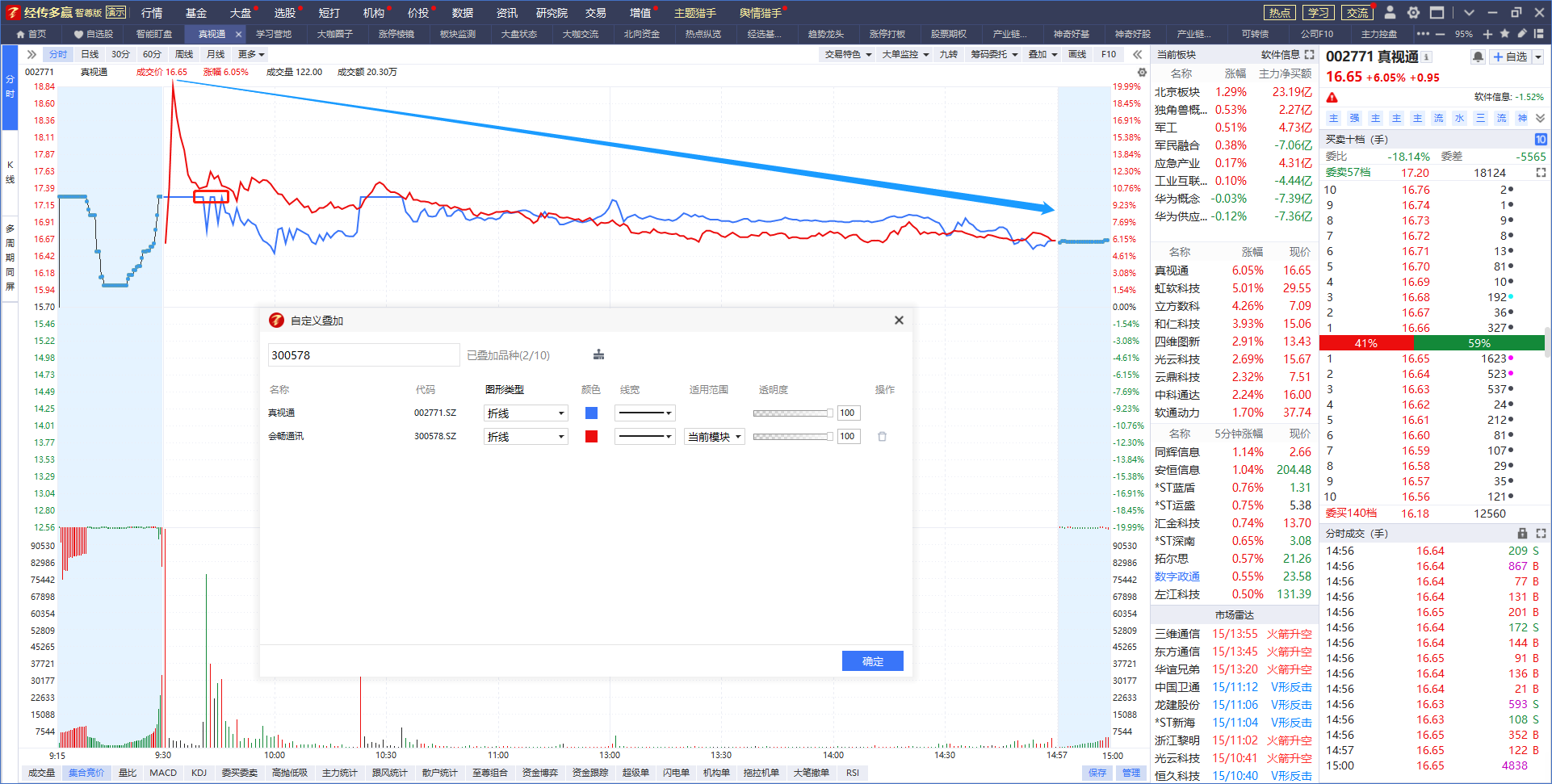Open the 交易特色 dropdown
The width and height of the screenshot is (1552, 784).
pos(848,54)
